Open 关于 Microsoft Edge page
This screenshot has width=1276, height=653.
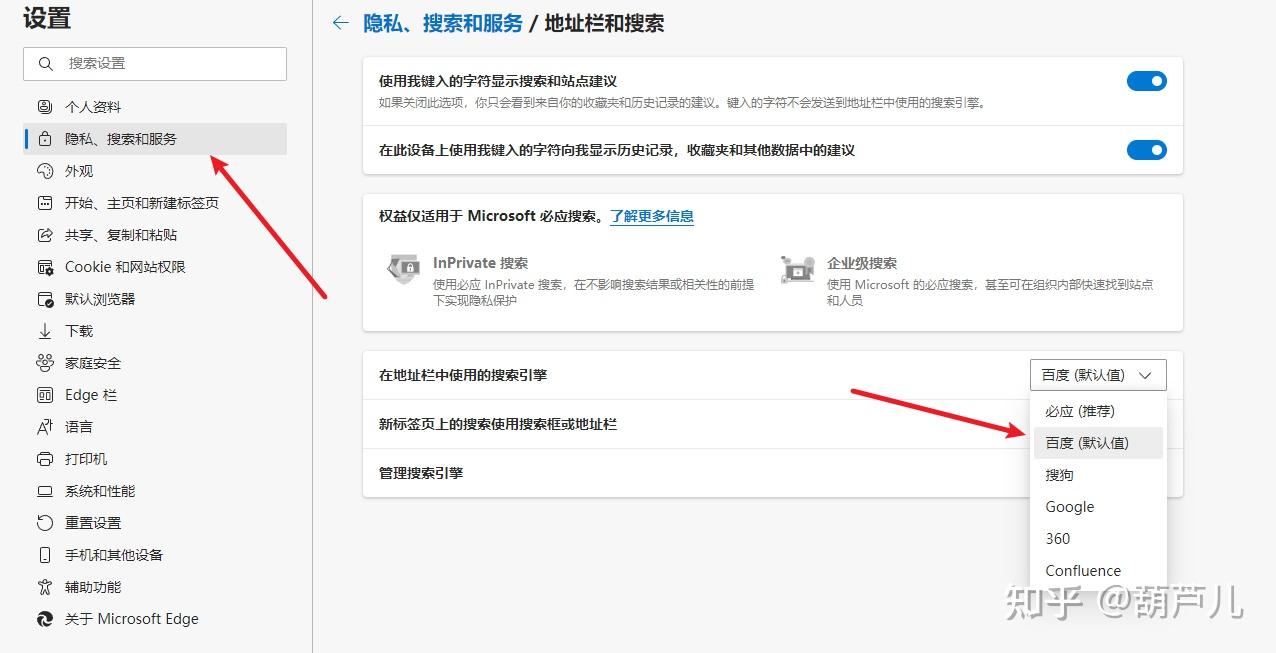click(155, 619)
